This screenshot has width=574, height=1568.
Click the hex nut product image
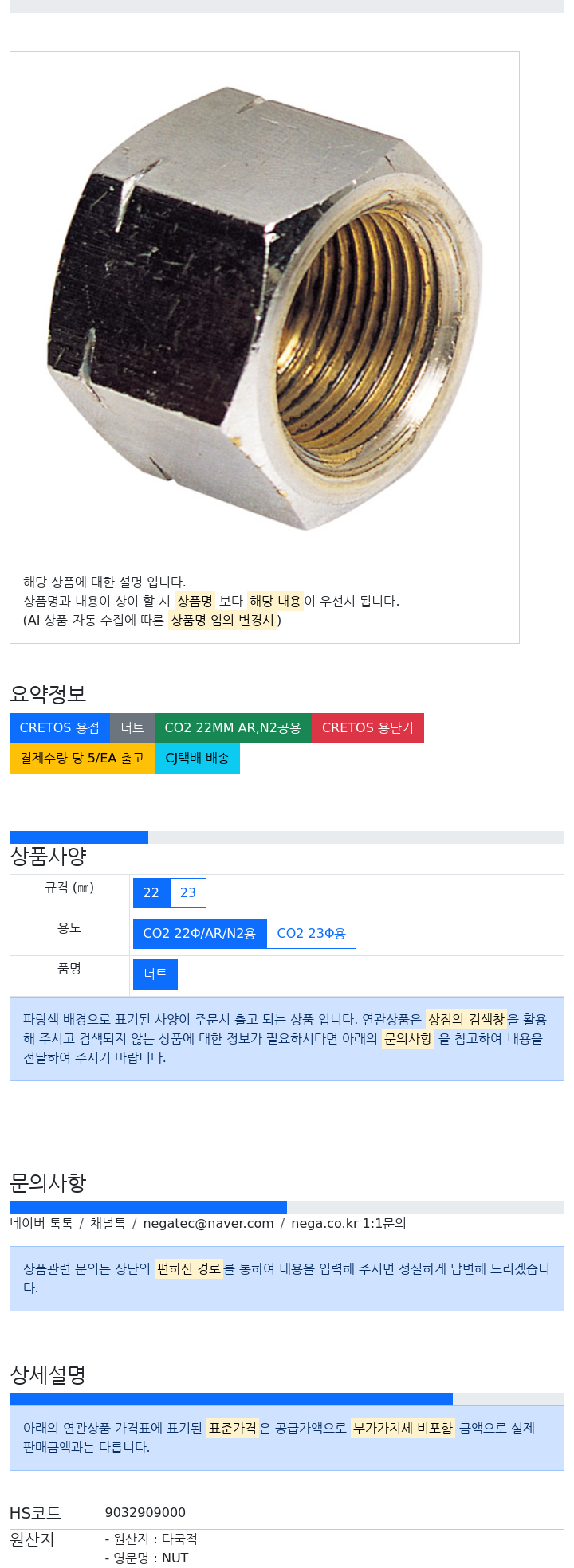264,308
